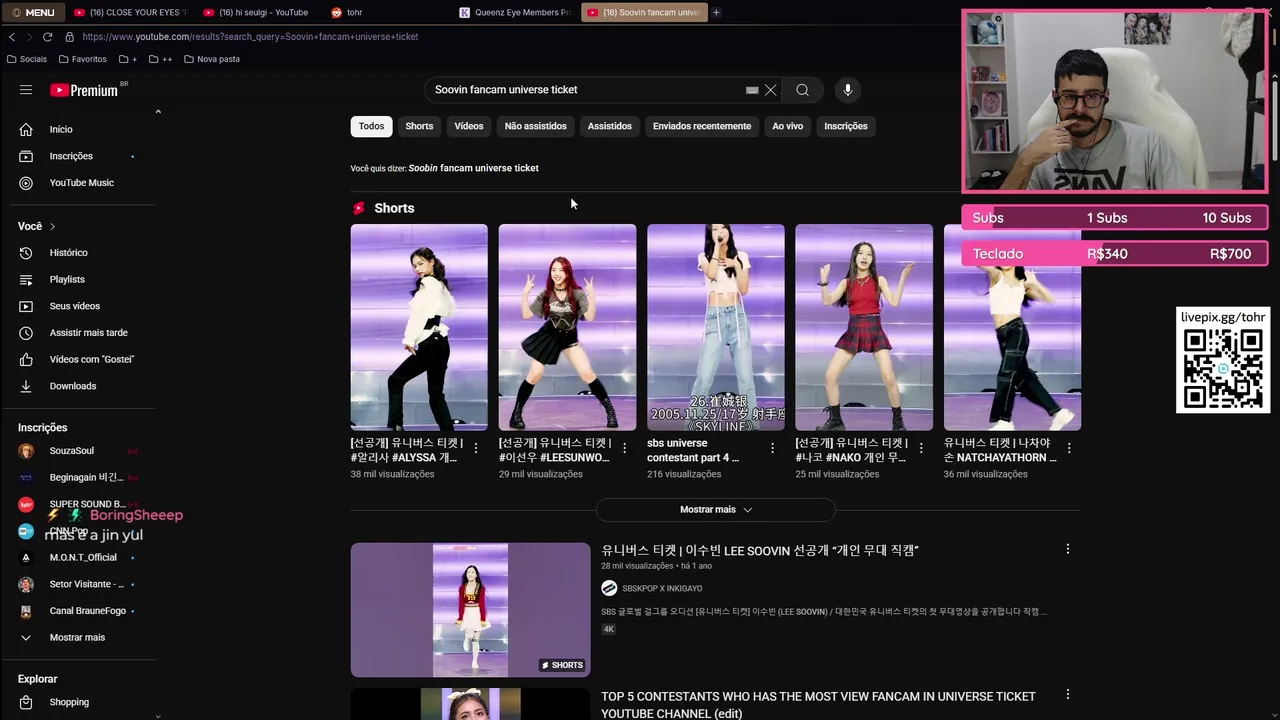
Task: Select the Inscrições filter chip
Action: tap(845, 126)
